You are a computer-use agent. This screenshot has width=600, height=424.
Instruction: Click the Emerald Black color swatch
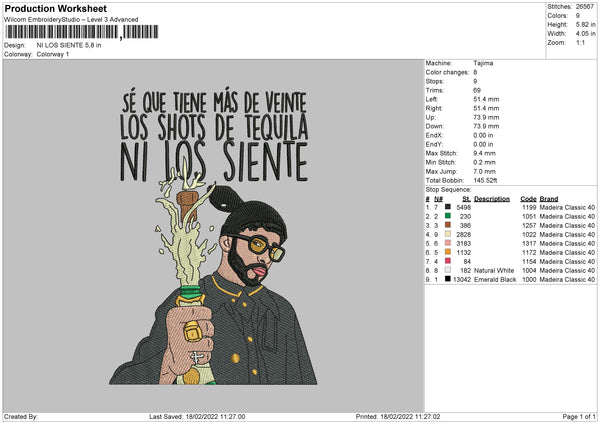pos(448,279)
